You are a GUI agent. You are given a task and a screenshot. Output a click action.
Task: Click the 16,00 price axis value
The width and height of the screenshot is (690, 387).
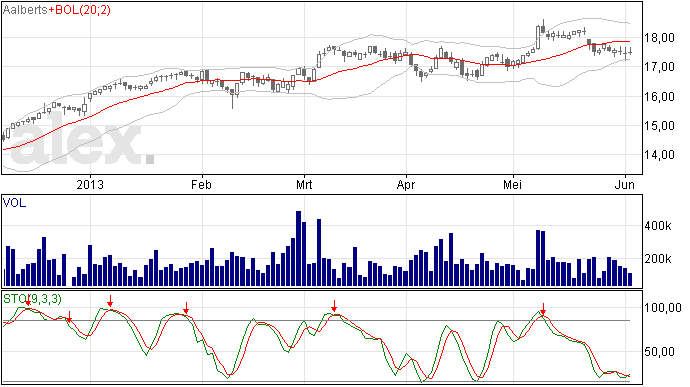pyautogui.click(x=660, y=96)
